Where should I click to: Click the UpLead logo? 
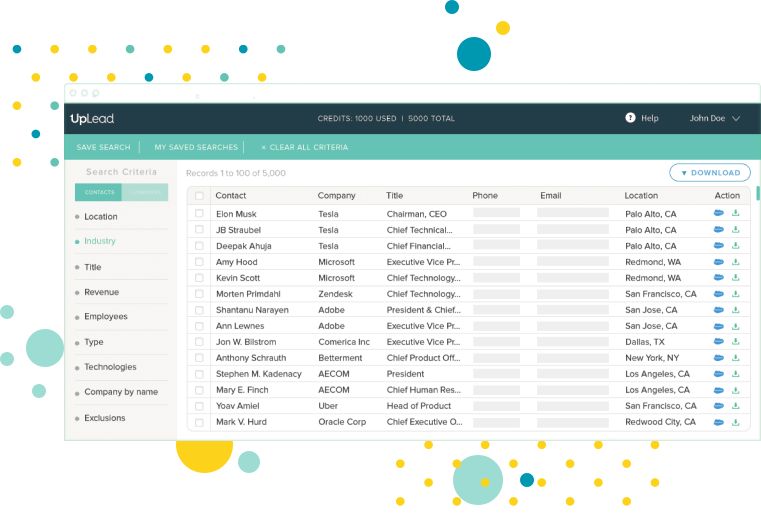(92, 118)
